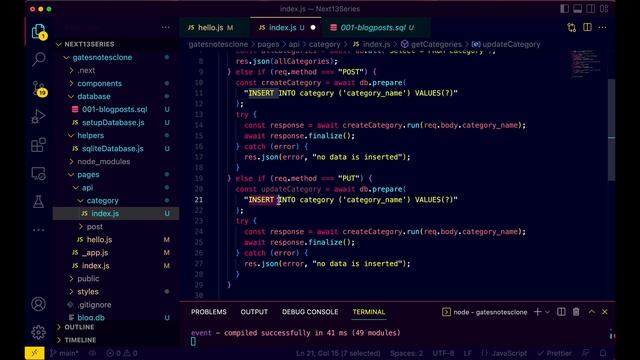Close the terminal panel
The height and width of the screenshot is (360, 640).
605,312
